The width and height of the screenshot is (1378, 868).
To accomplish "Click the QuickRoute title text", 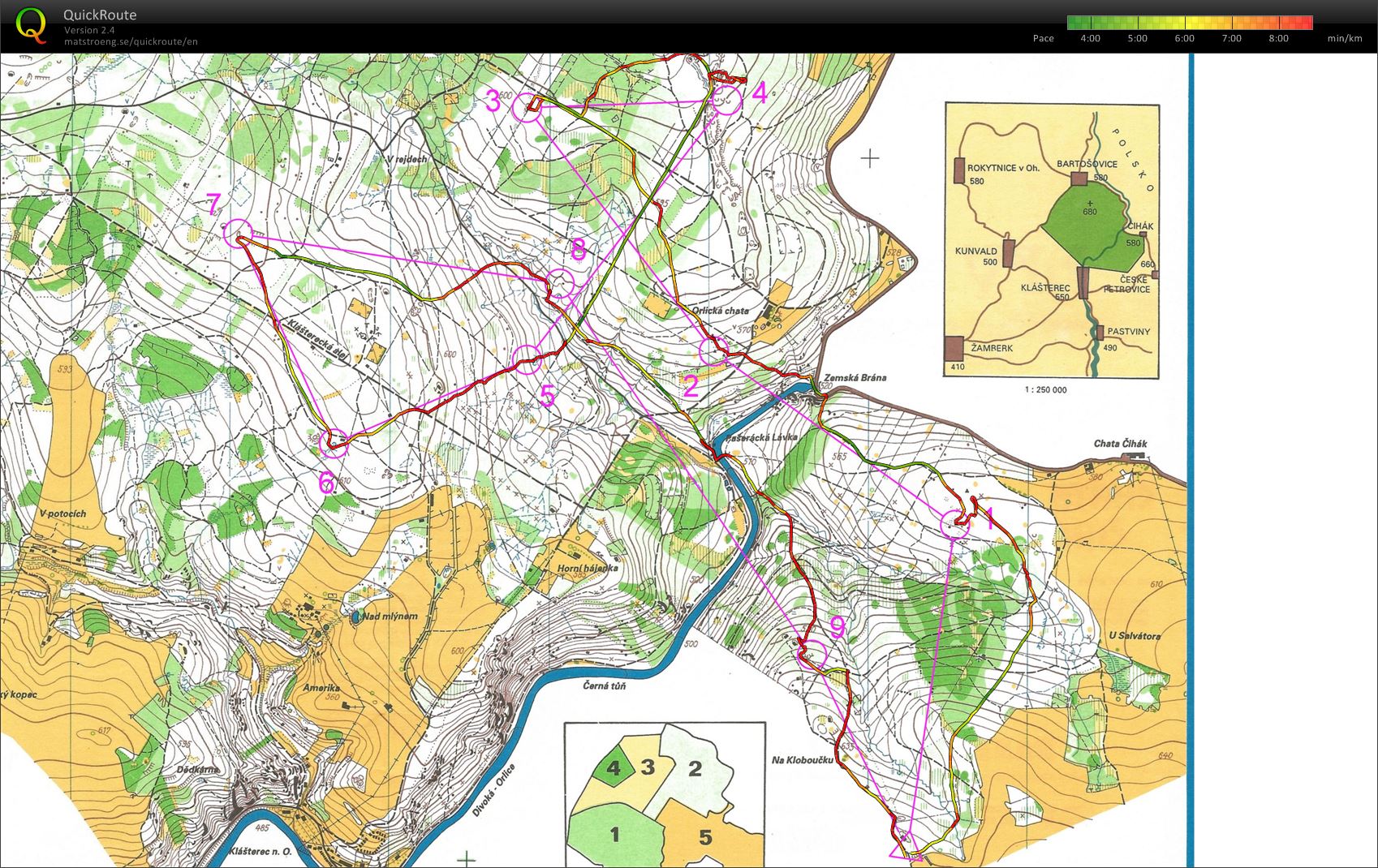I will (x=100, y=15).
